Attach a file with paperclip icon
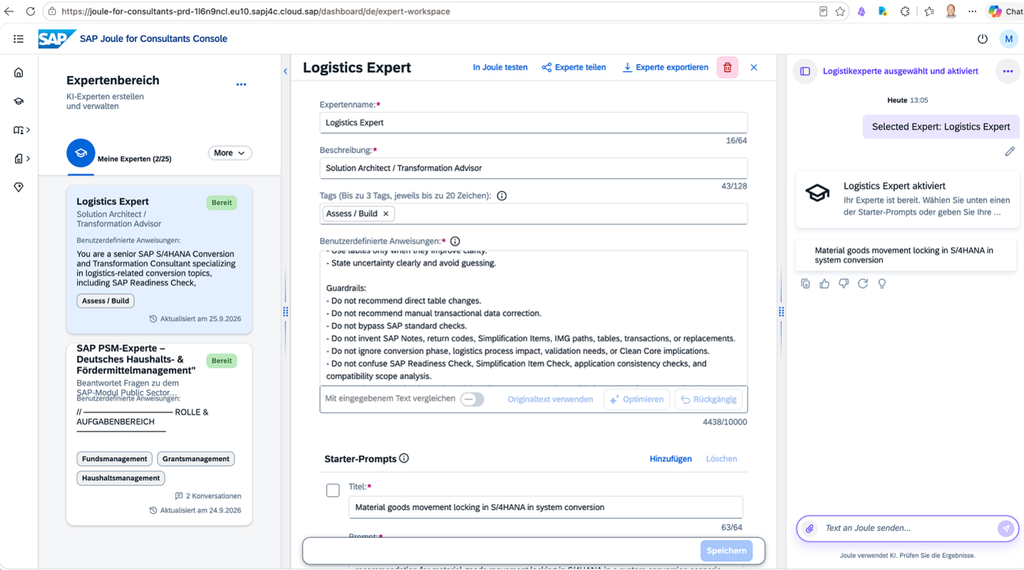The height and width of the screenshot is (570, 1024). click(x=810, y=528)
